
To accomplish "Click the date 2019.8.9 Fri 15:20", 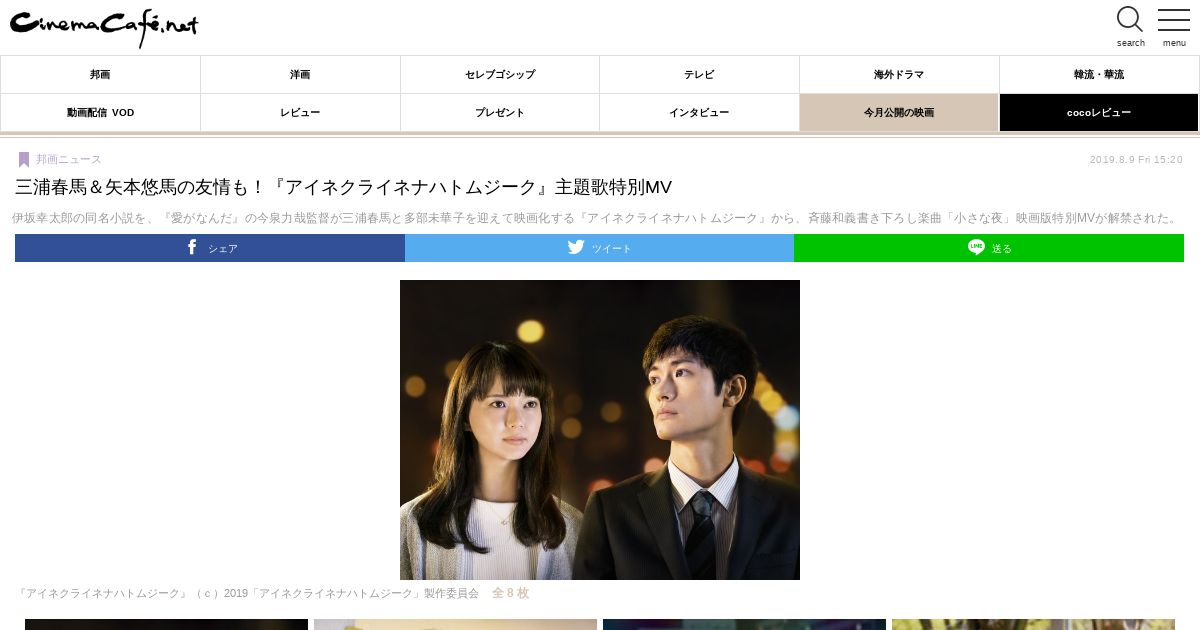I will tap(1136, 160).
